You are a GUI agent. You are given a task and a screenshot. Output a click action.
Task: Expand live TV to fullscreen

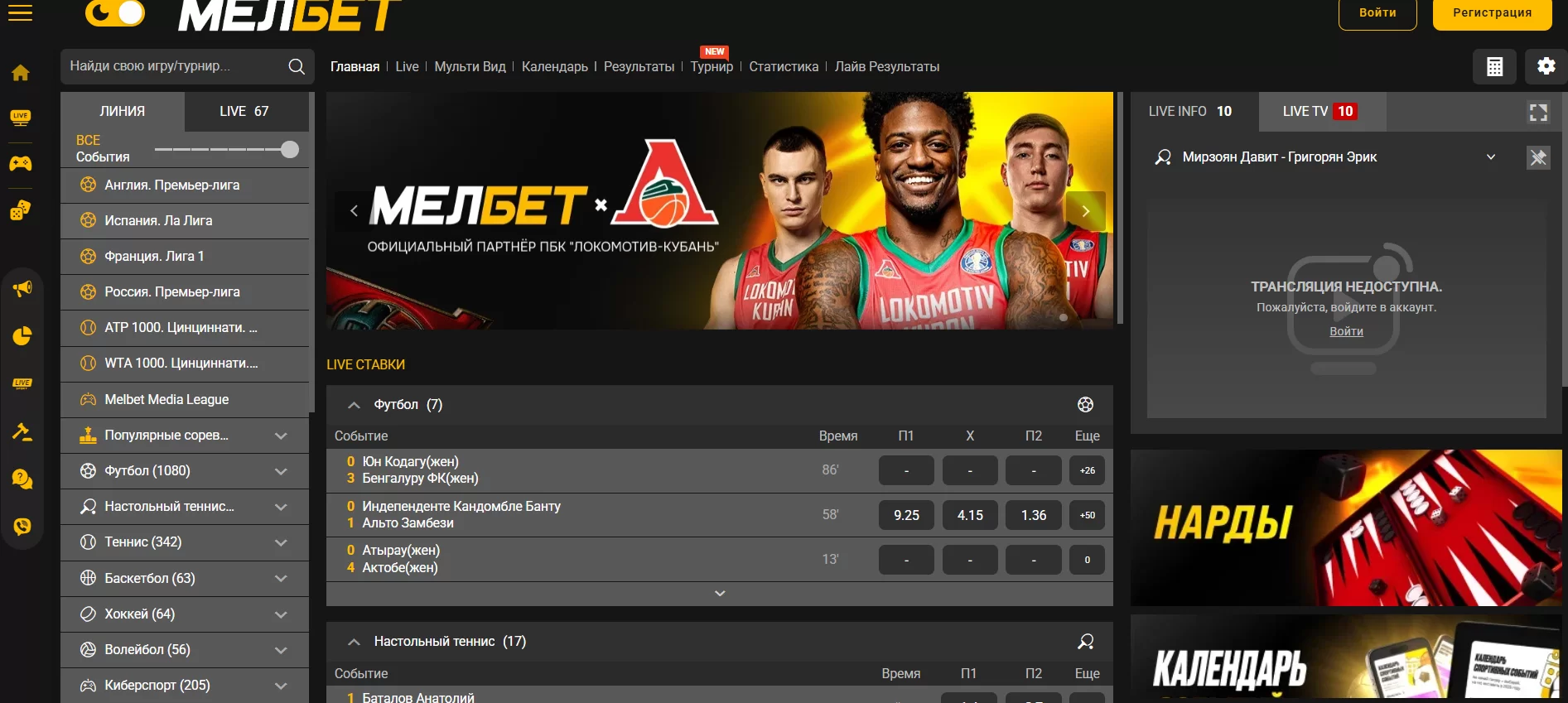(1538, 113)
